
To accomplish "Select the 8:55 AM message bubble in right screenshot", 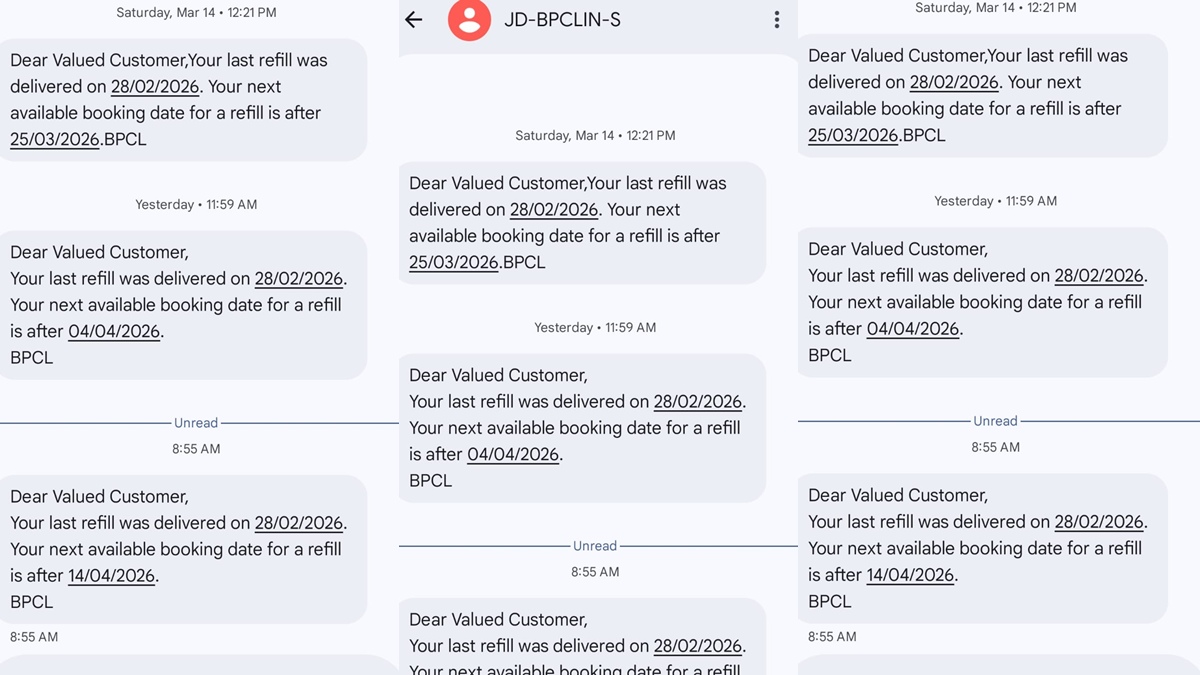I will click(x=982, y=548).
